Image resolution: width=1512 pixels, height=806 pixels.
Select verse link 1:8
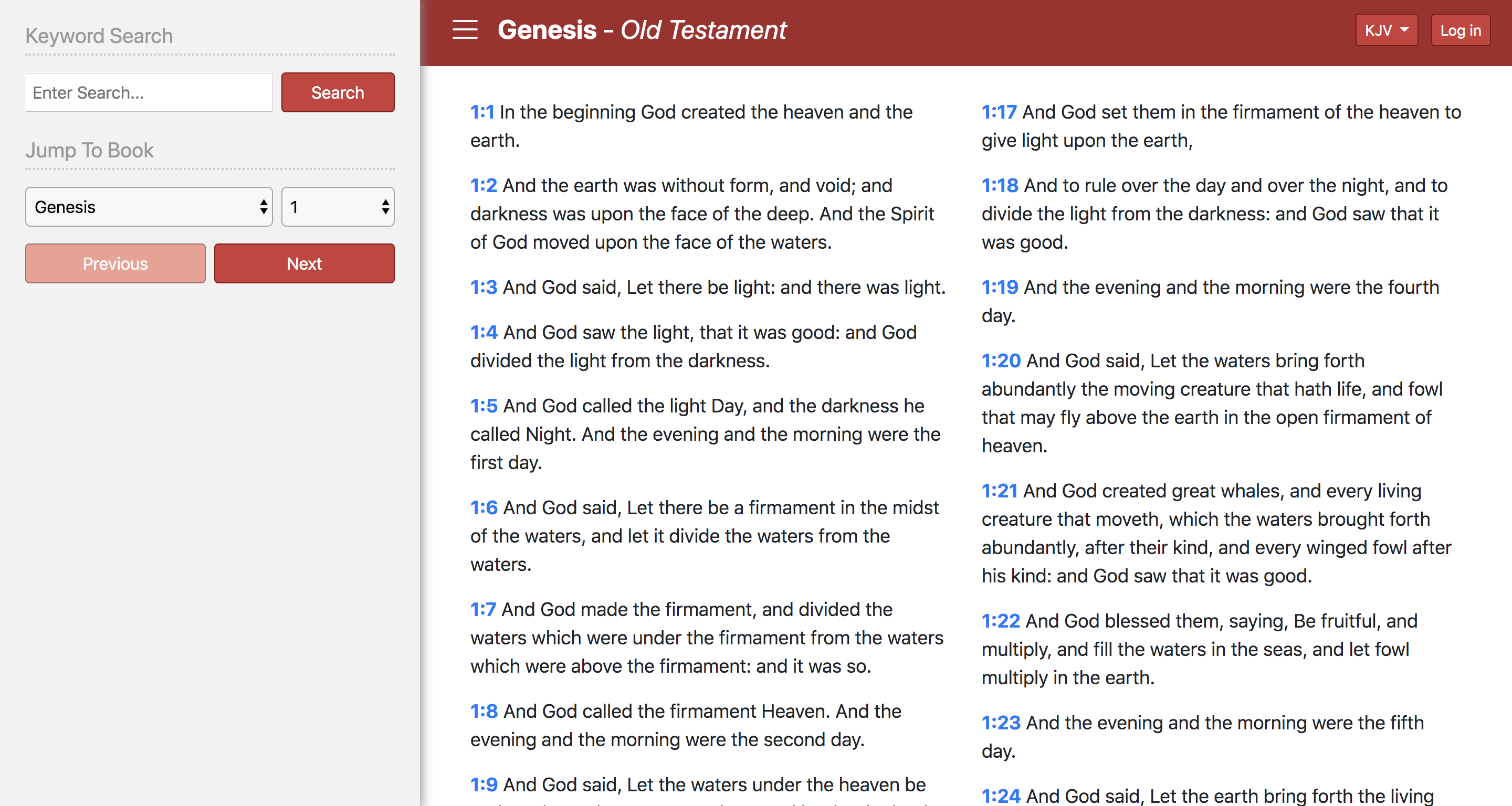coord(484,712)
